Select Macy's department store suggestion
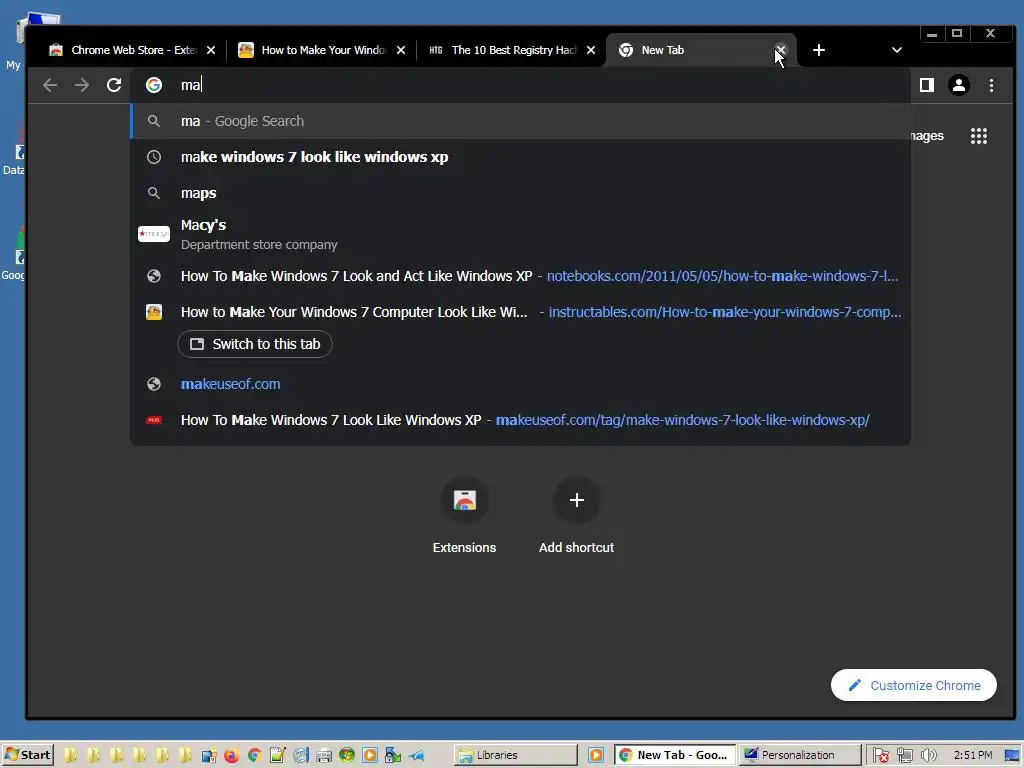1024x768 pixels. point(520,234)
